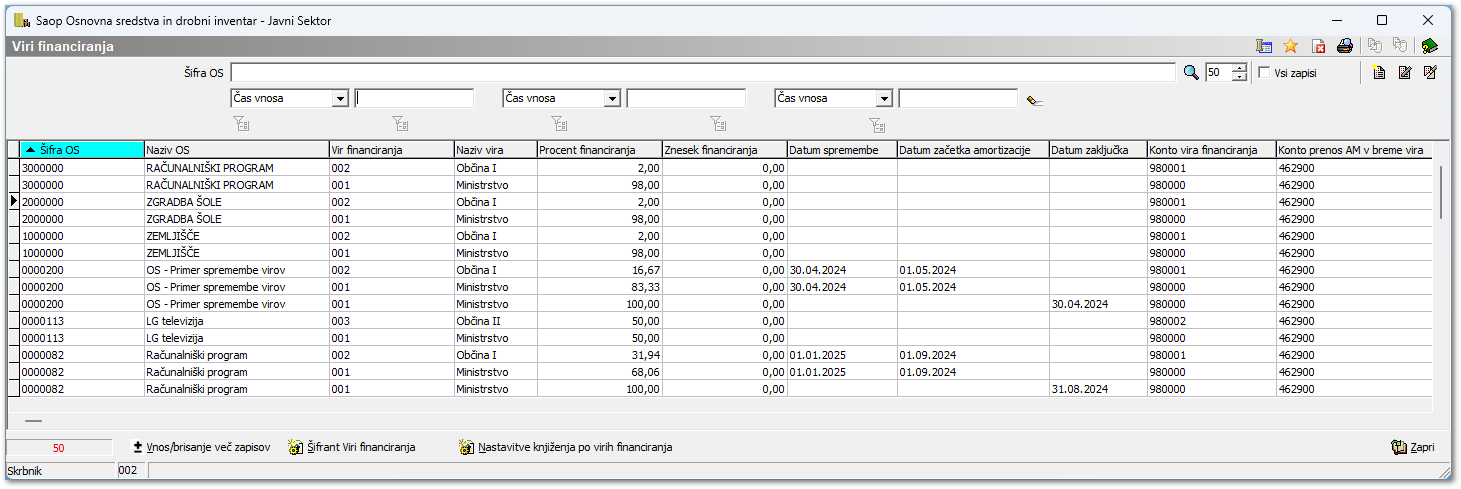Click the date cell 31.08.2024

click(x=1098, y=388)
